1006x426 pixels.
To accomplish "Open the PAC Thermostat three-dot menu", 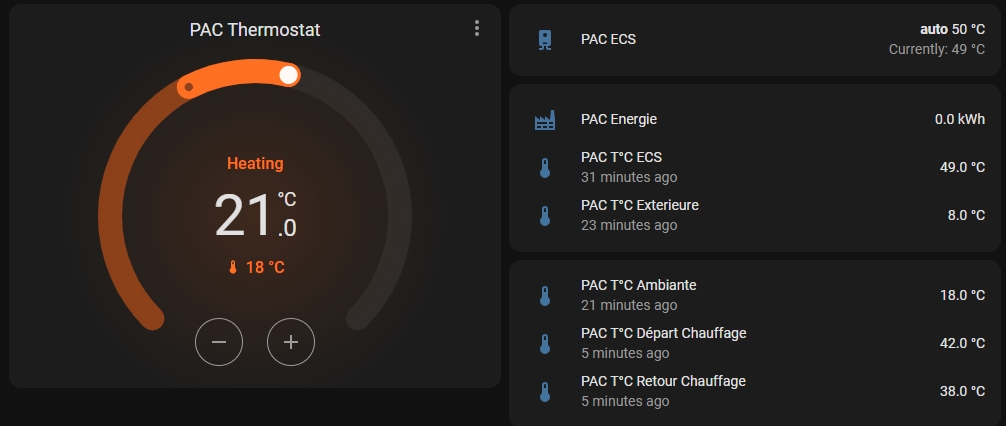I will pos(476,28).
